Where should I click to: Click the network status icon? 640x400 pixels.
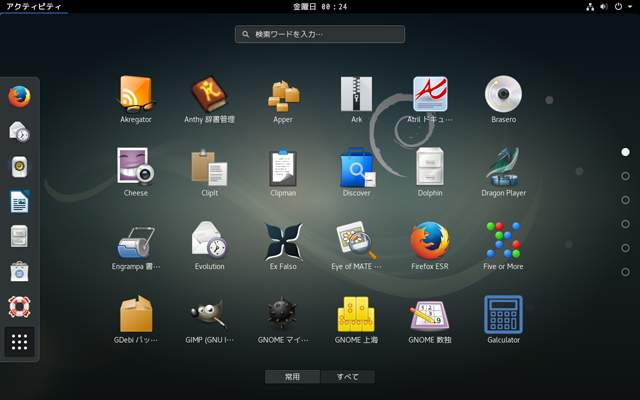tap(590, 7)
